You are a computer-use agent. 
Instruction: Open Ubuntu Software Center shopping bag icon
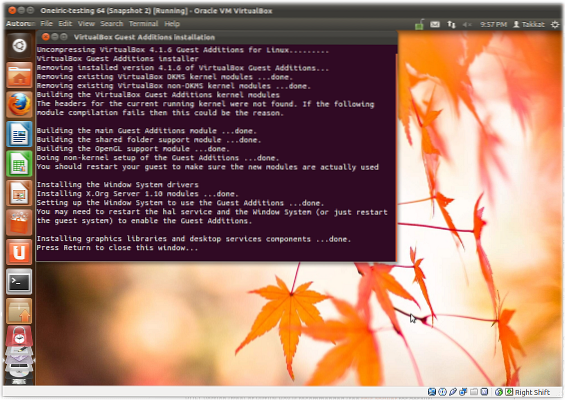point(19,223)
